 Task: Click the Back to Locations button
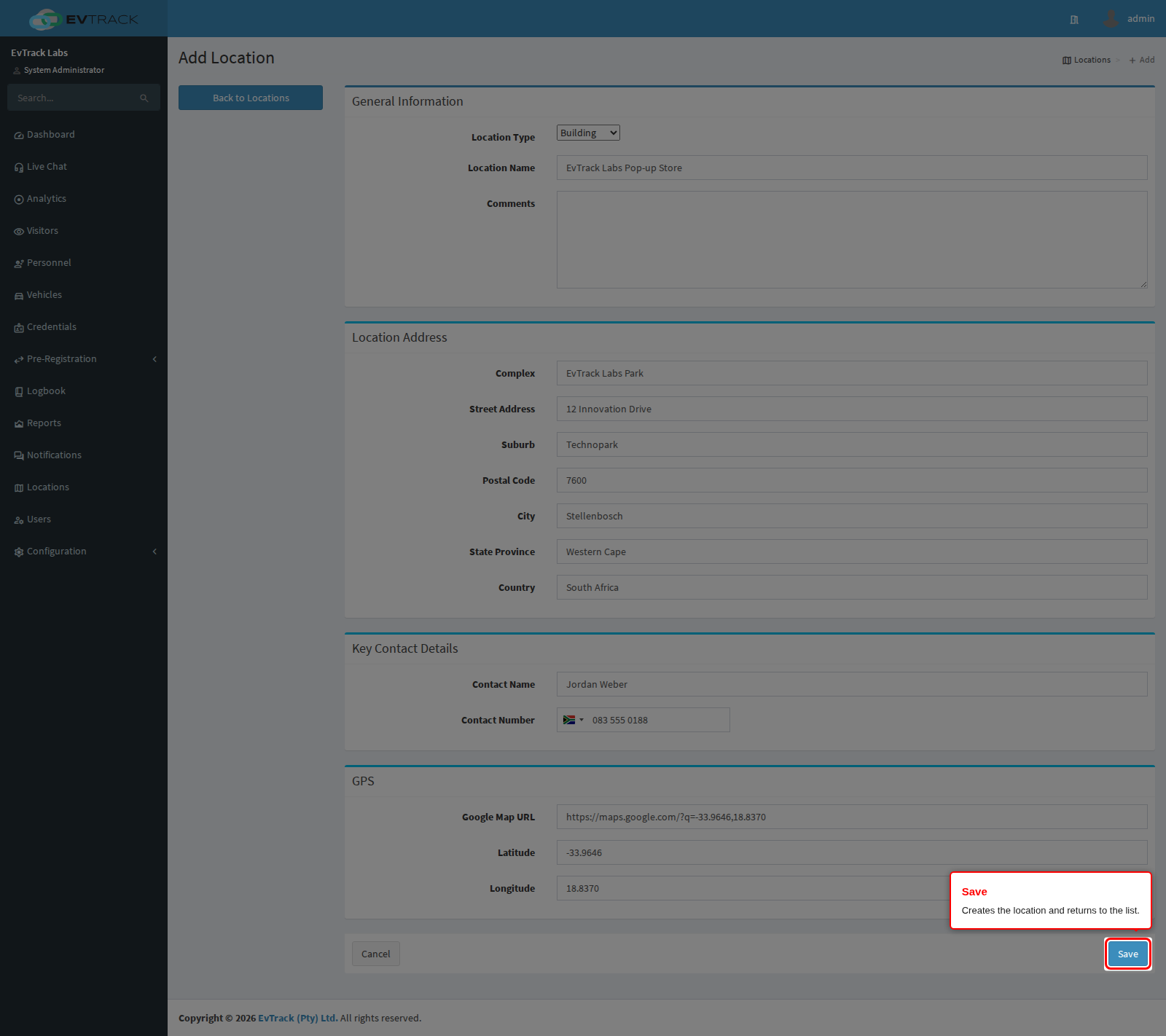(251, 98)
